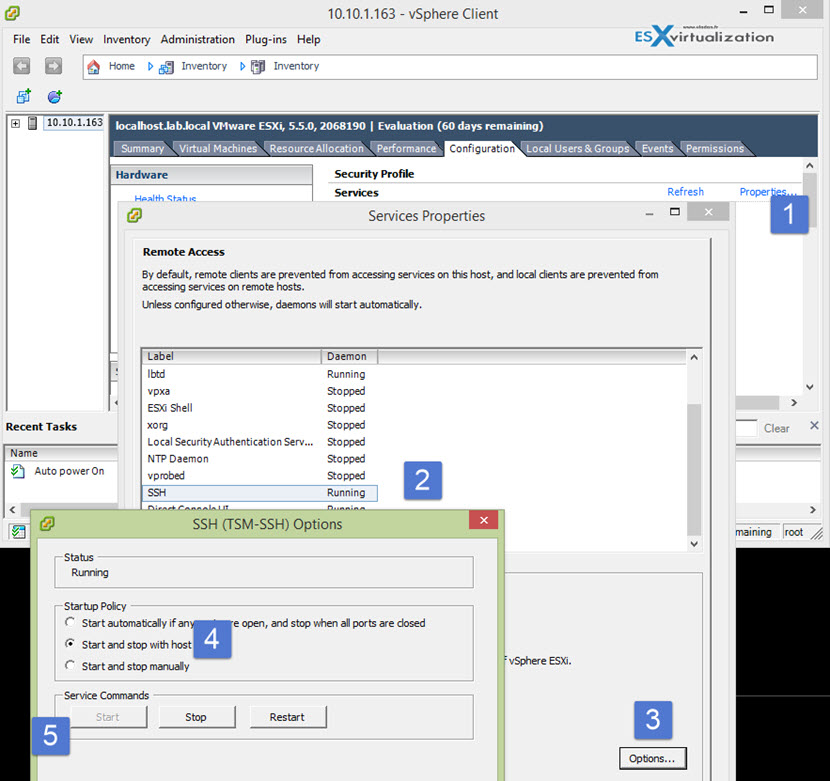Switch to the Virtual Machines tab
Image resolution: width=830 pixels, height=781 pixels.
click(218, 149)
